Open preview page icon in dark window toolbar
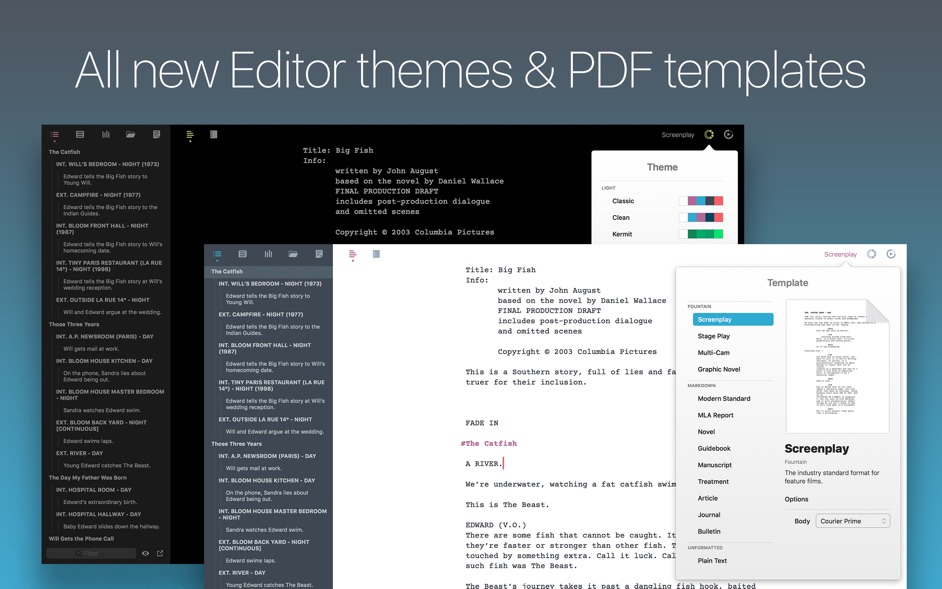 coord(213,135)
